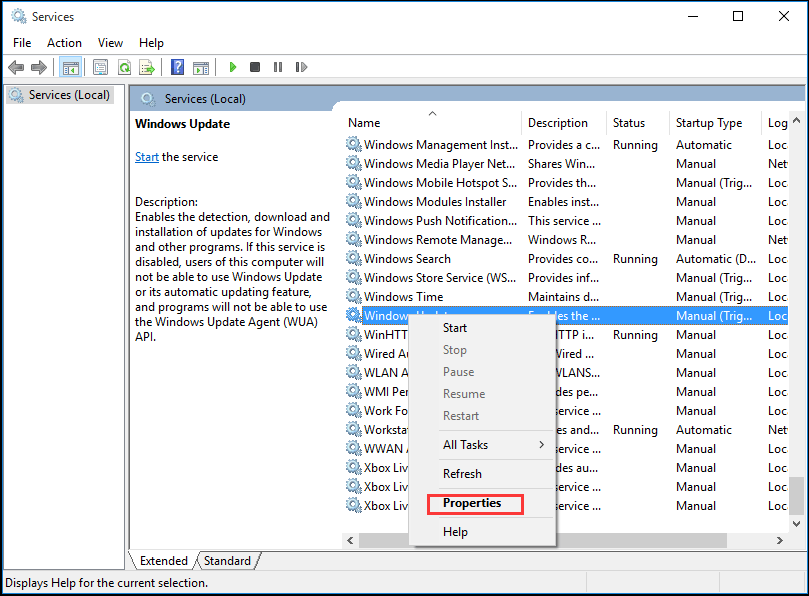Open the Properties toolbar icon
The height and width of the screenshot is (596, 809).
coord(100,67)
